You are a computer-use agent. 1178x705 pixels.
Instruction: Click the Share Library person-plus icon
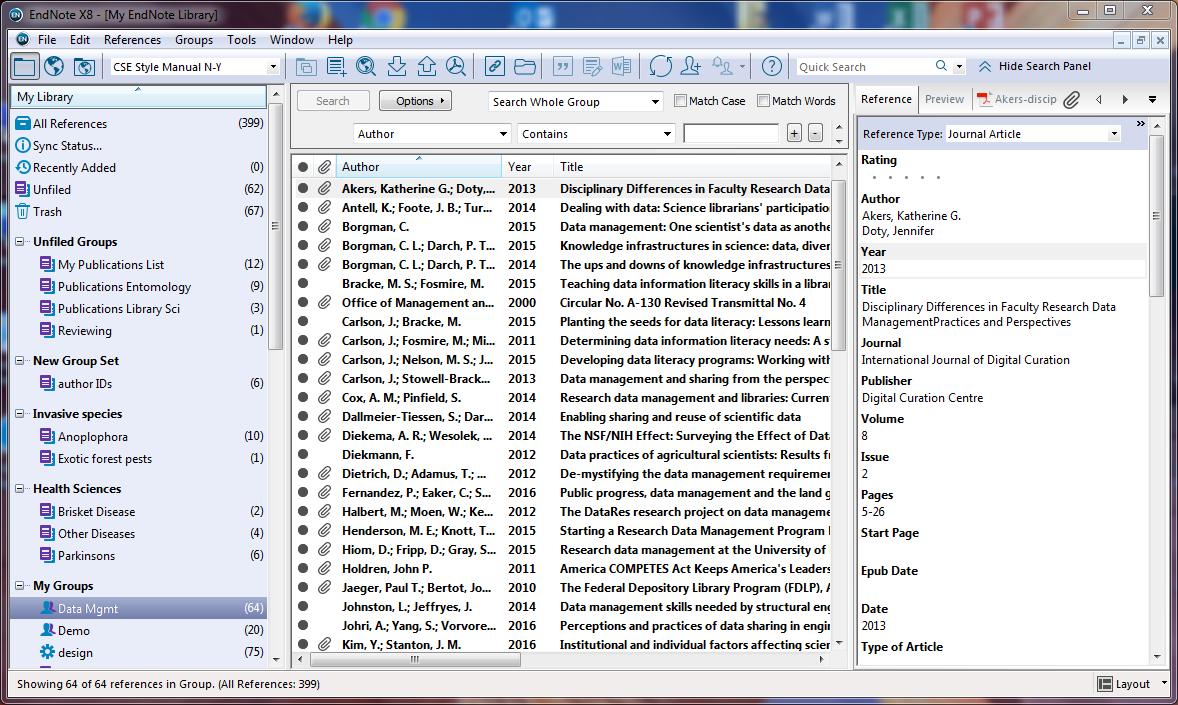click(x=690, y=66)
